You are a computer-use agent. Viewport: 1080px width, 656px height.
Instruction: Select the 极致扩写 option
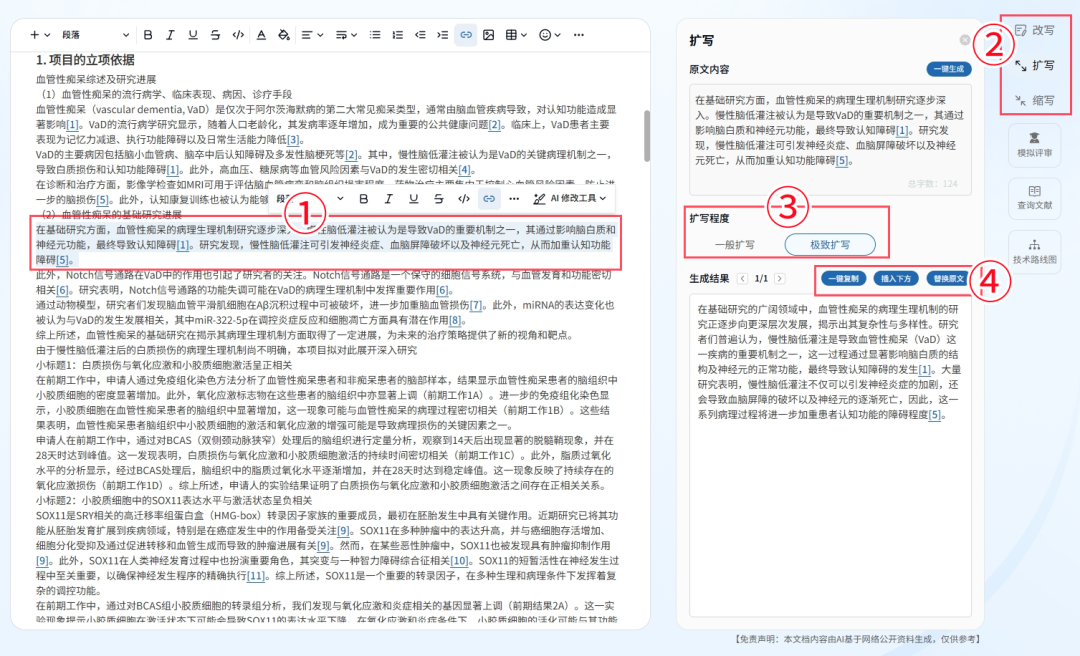829,245
